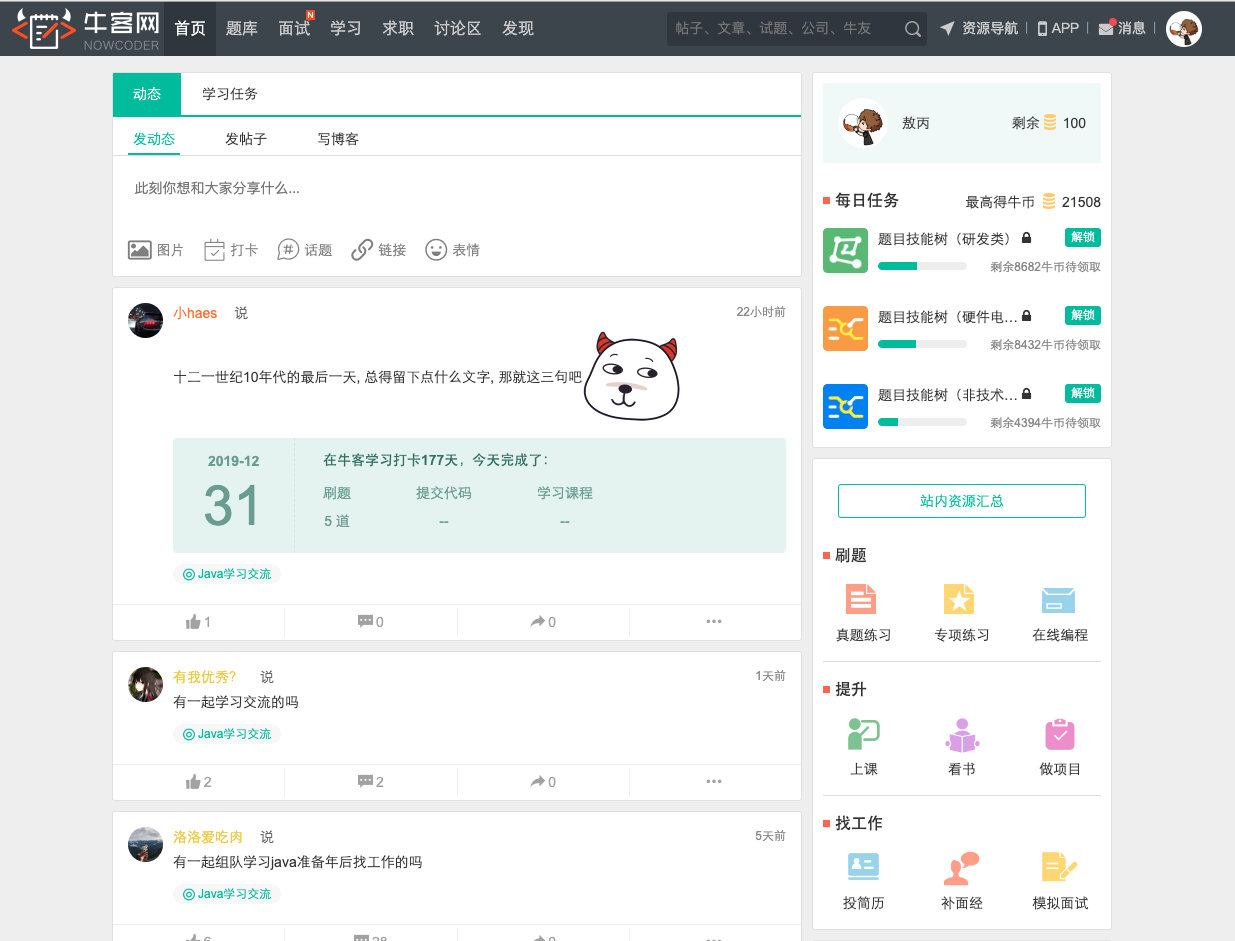Select the 发动态 sub-tab
The height and width of the screenshot is (941, 1235).
(x=154, y=139)
